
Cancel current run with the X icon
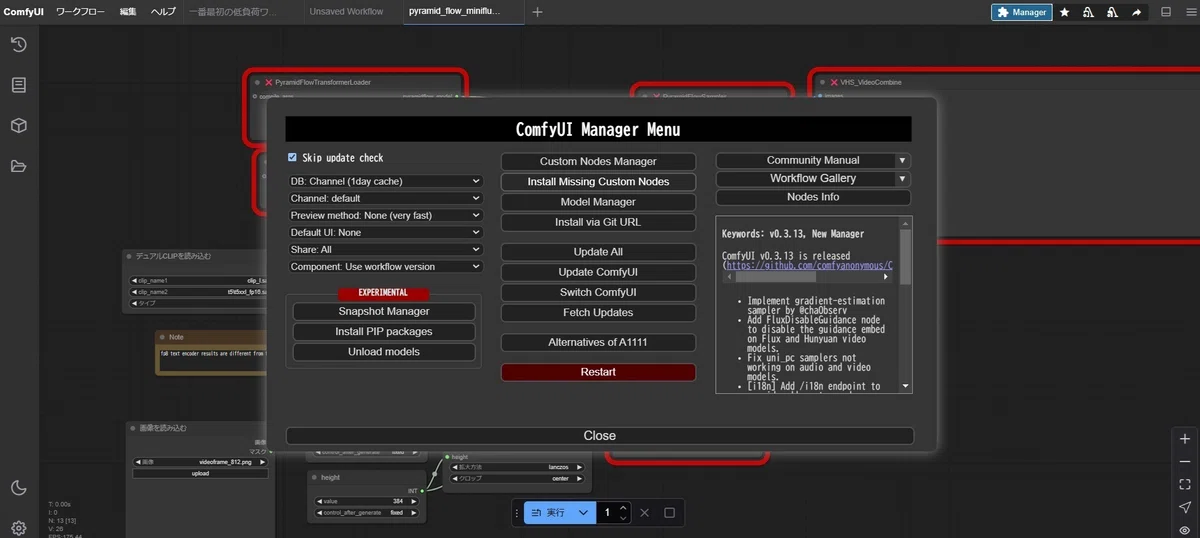click(644, 513)
